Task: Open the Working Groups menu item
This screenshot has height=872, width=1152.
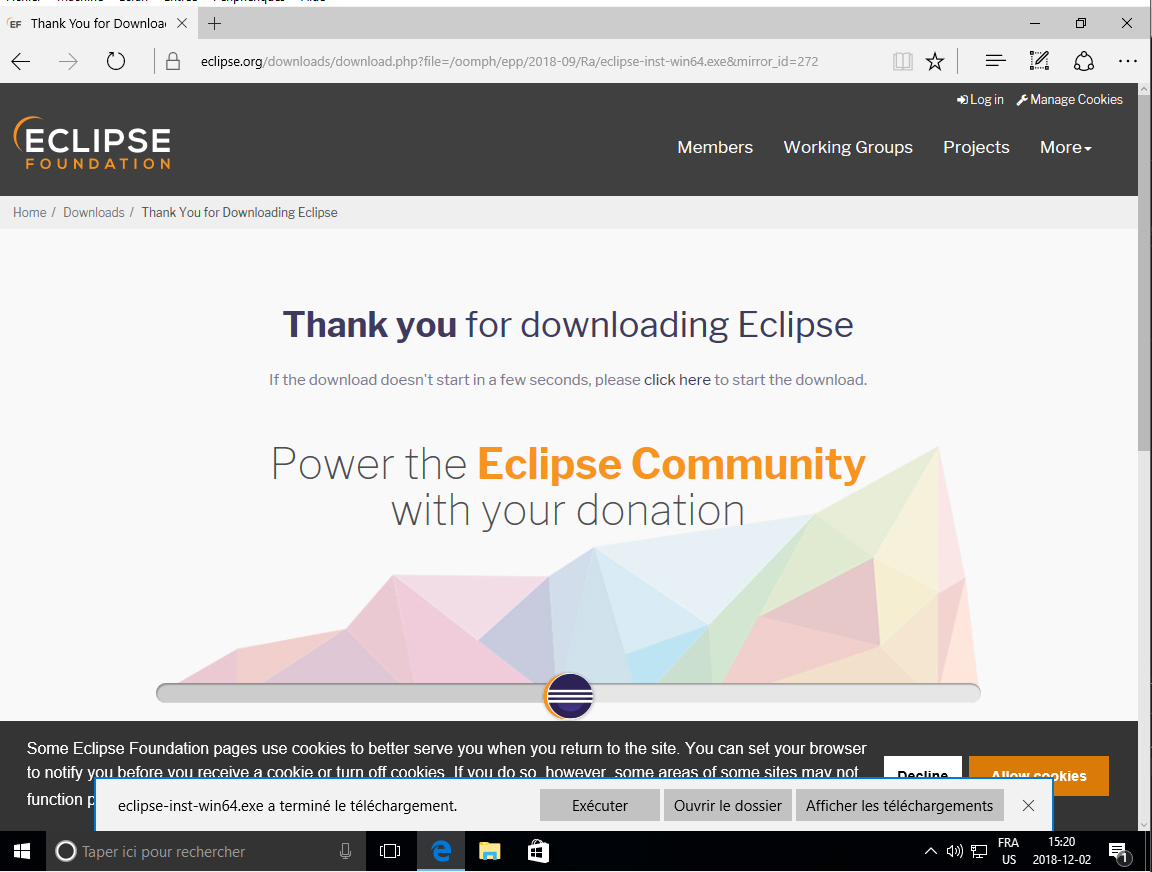Action: tap(848, 147)
